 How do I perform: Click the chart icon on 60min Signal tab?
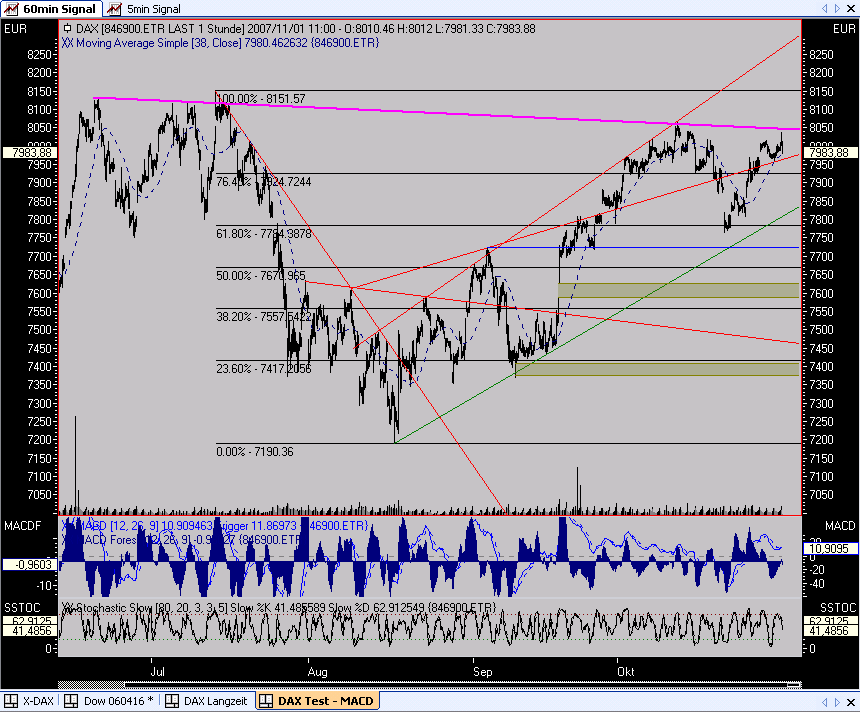pos(11,9)
